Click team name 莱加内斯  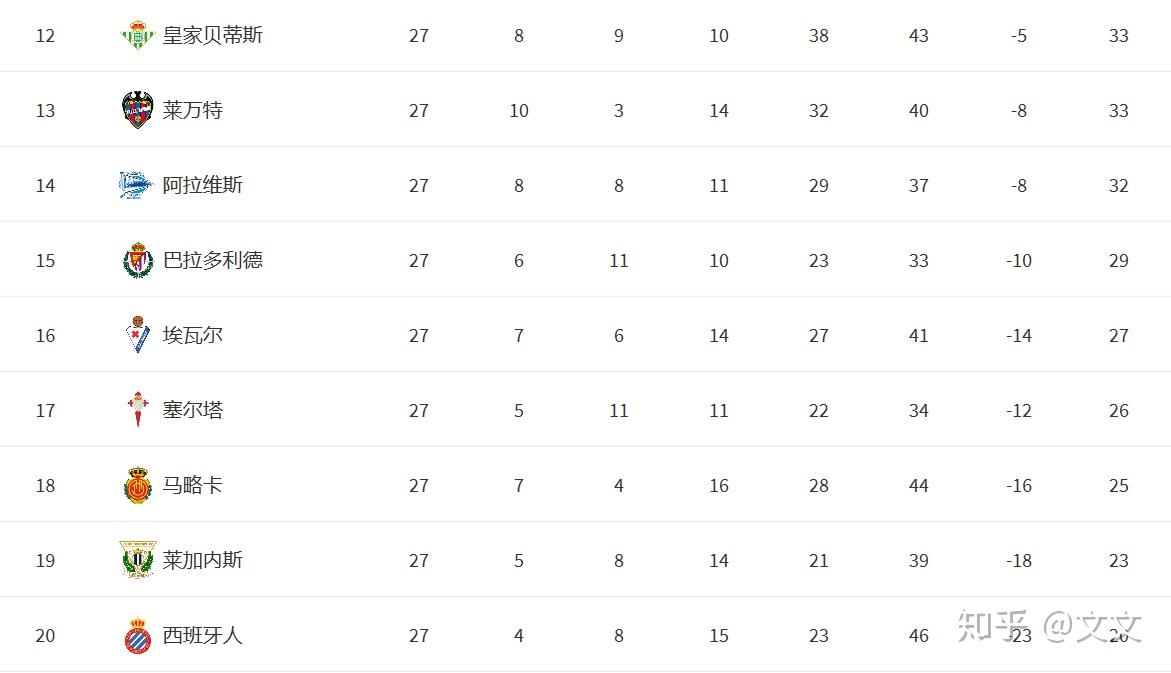[203, 559]
